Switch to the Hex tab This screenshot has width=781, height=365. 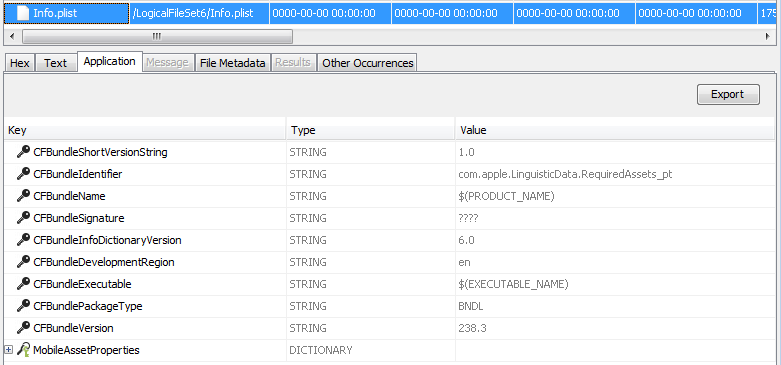point(20,63)
